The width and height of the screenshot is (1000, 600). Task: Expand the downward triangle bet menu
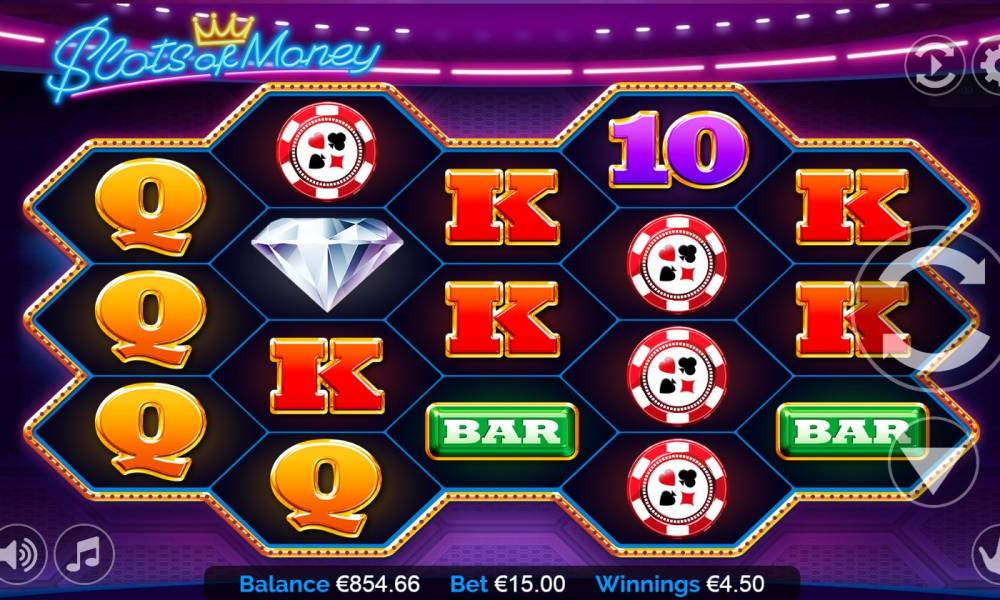tap(933, 464)
